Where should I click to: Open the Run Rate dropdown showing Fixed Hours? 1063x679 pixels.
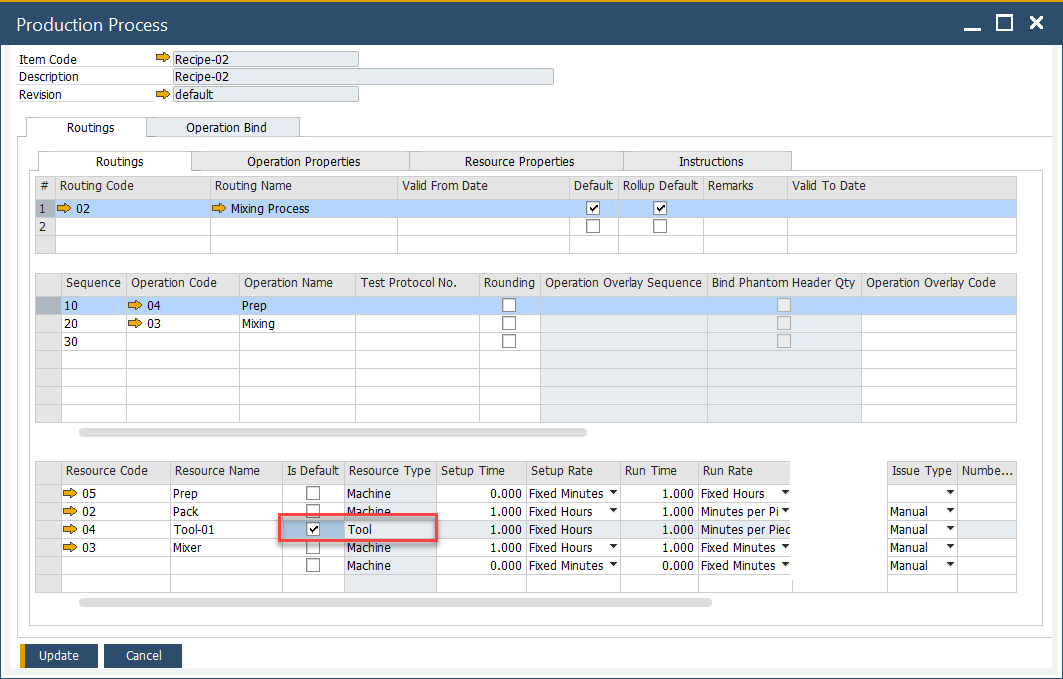click(x=785, y=493)
